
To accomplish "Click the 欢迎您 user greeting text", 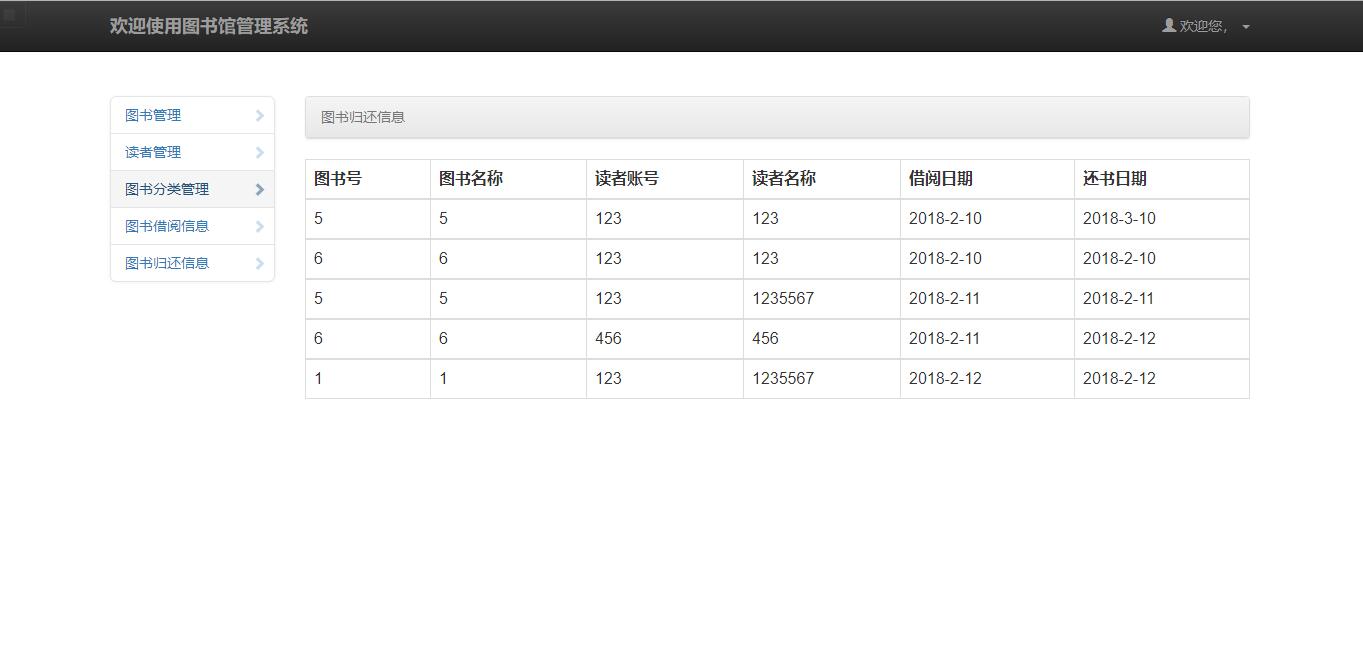I will [1203, 27].
